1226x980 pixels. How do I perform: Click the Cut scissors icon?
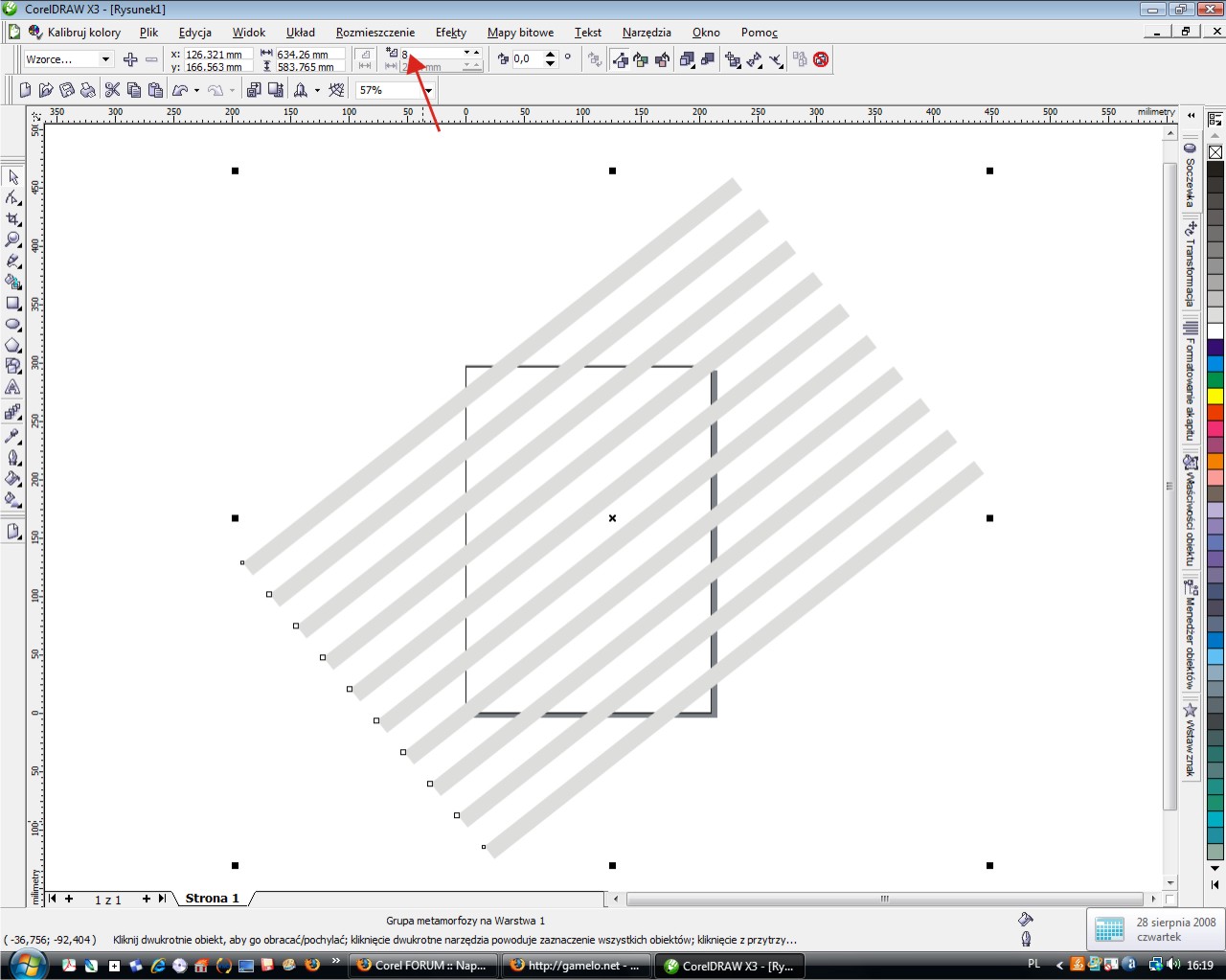(x=112, y=90)
